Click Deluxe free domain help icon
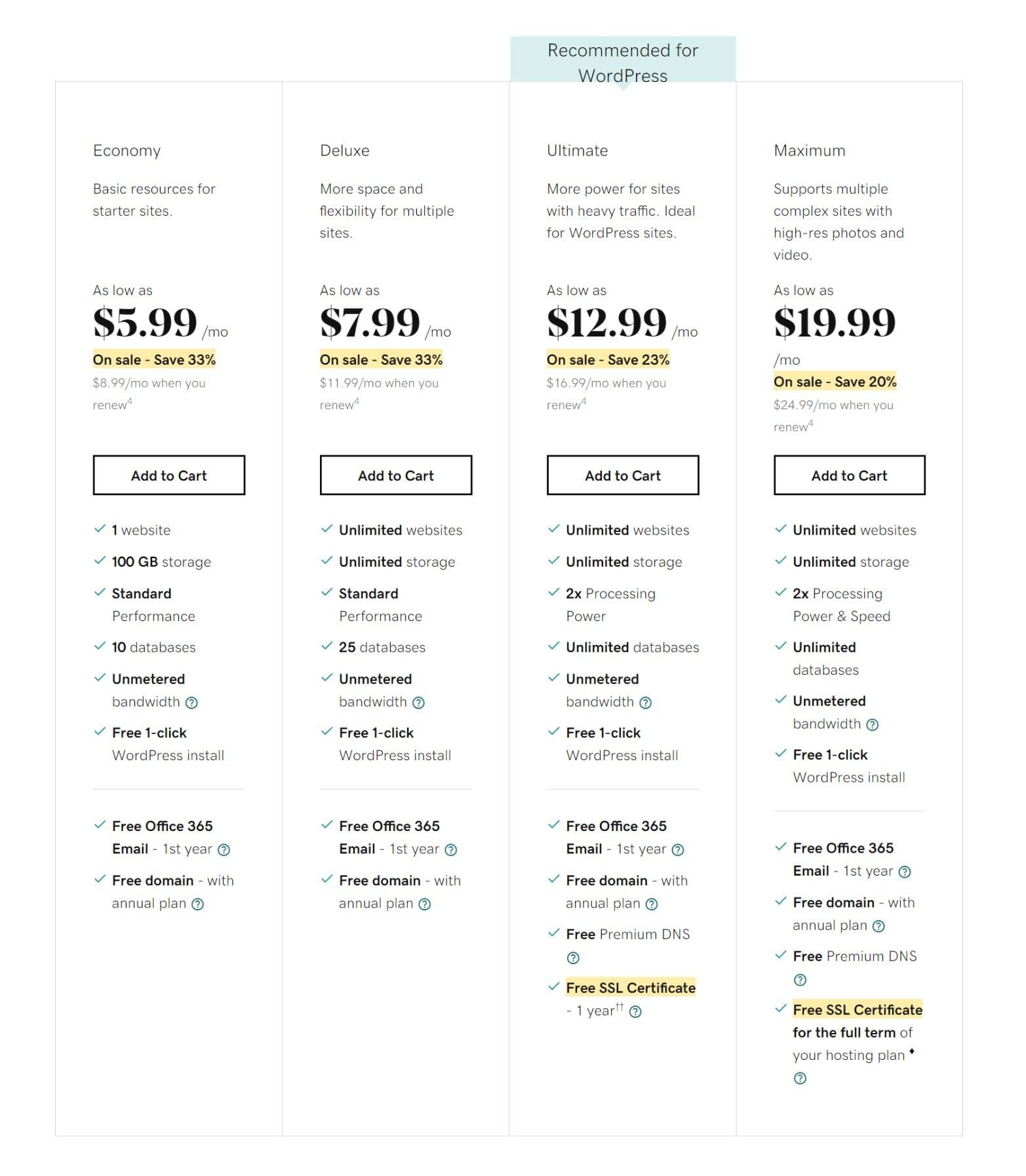Image resolution: width=1026 pixels, height=1176 pixels. coord(425,904)
